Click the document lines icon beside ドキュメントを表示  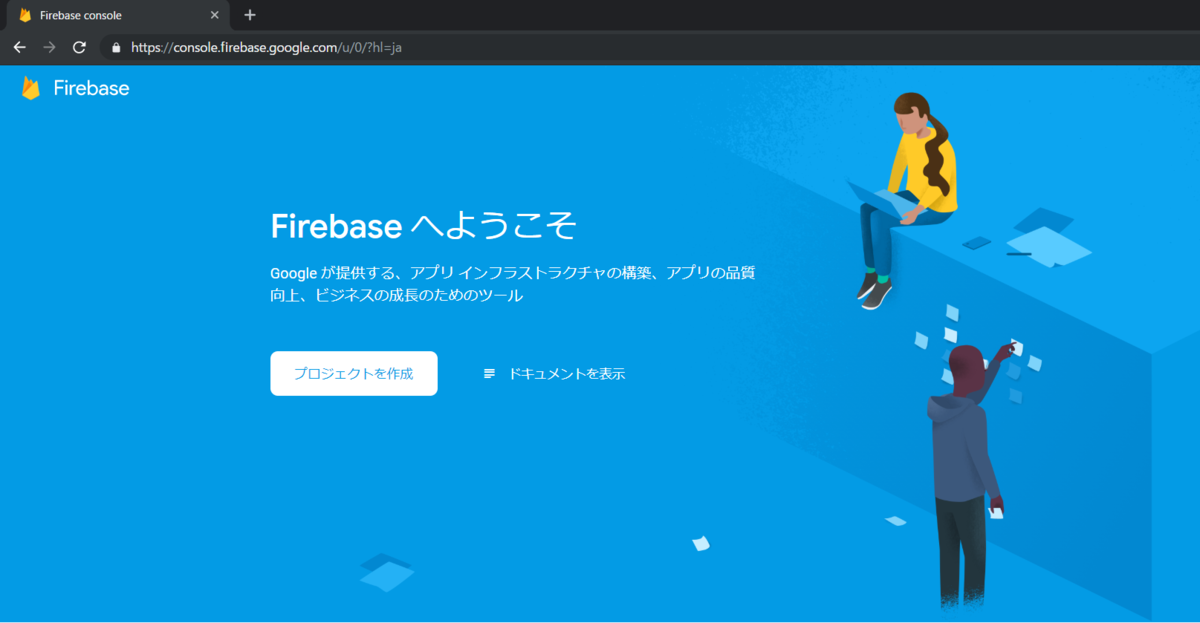[489, 374]
